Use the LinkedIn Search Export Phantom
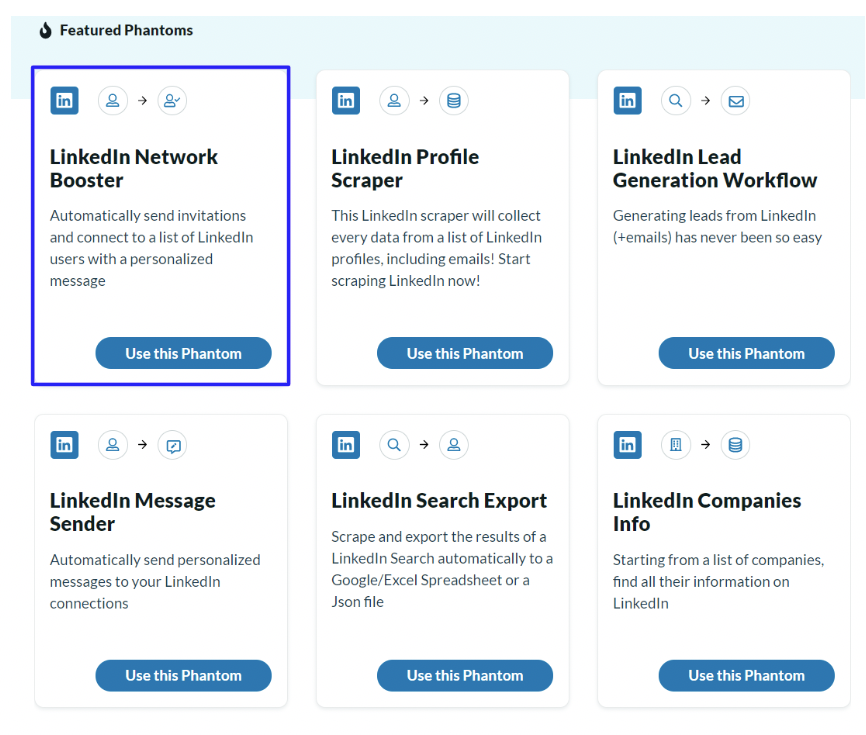This screenshot has width=866, height=735. pos(465,675)
